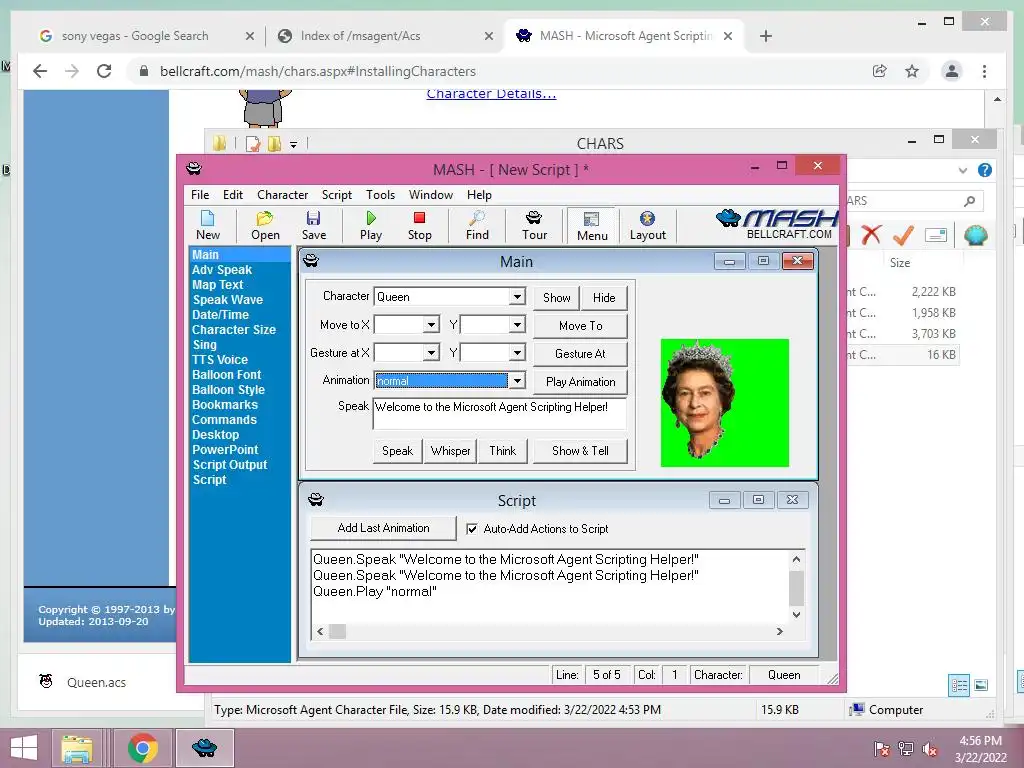
Task: Click the MASH title bar hat icon
Action: (194, 168)
